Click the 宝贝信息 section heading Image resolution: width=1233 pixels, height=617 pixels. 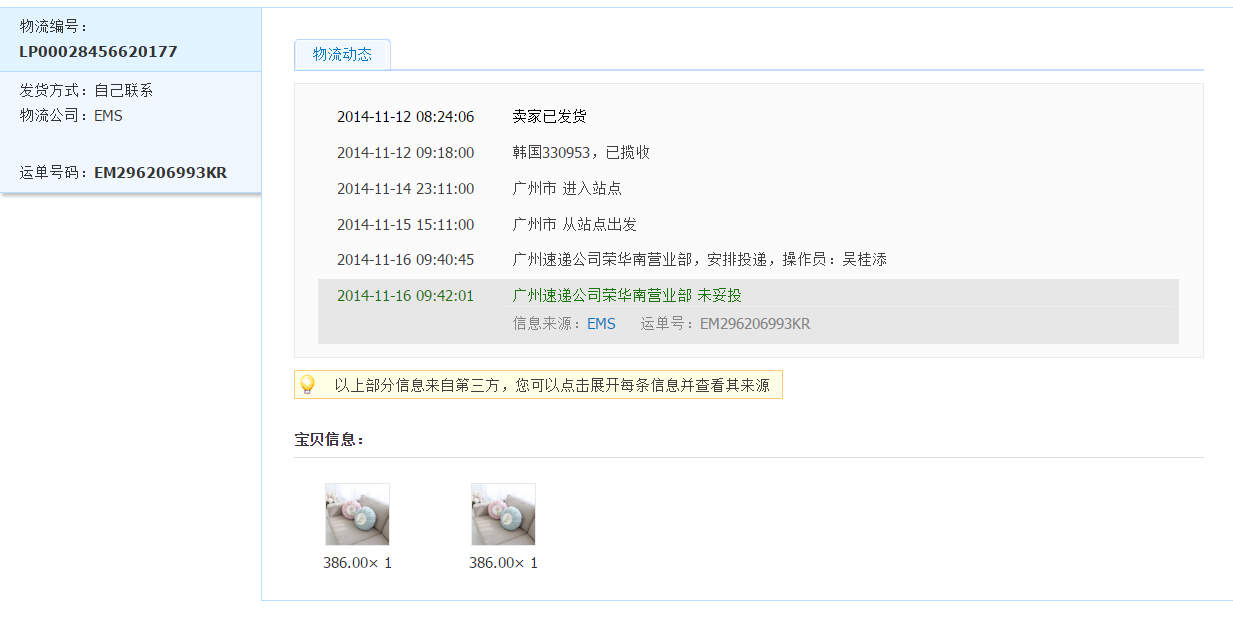[x=329, y=440]
